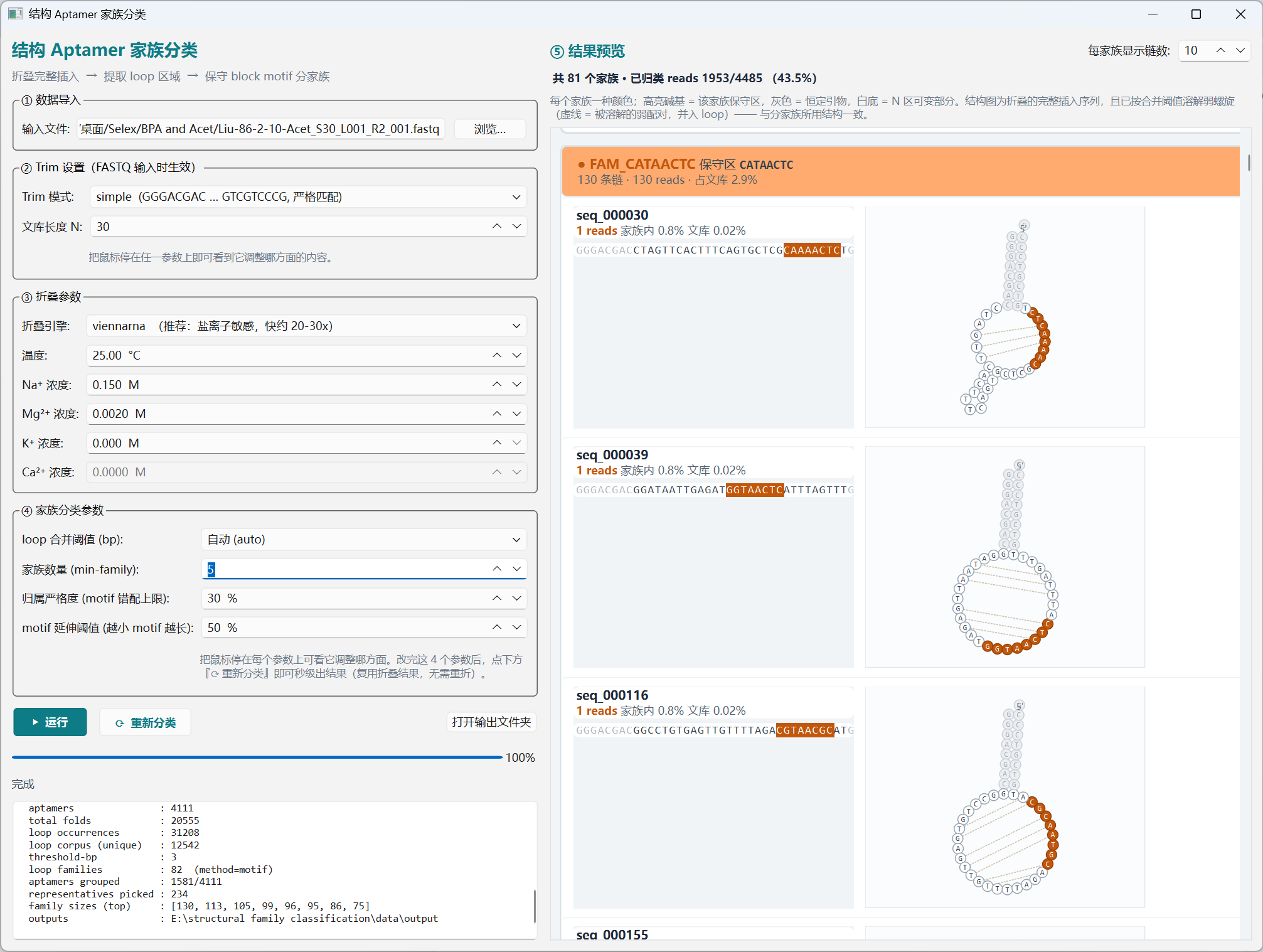
Task: Click the seq_000116 structure diagram
Action: (1005, 798)
